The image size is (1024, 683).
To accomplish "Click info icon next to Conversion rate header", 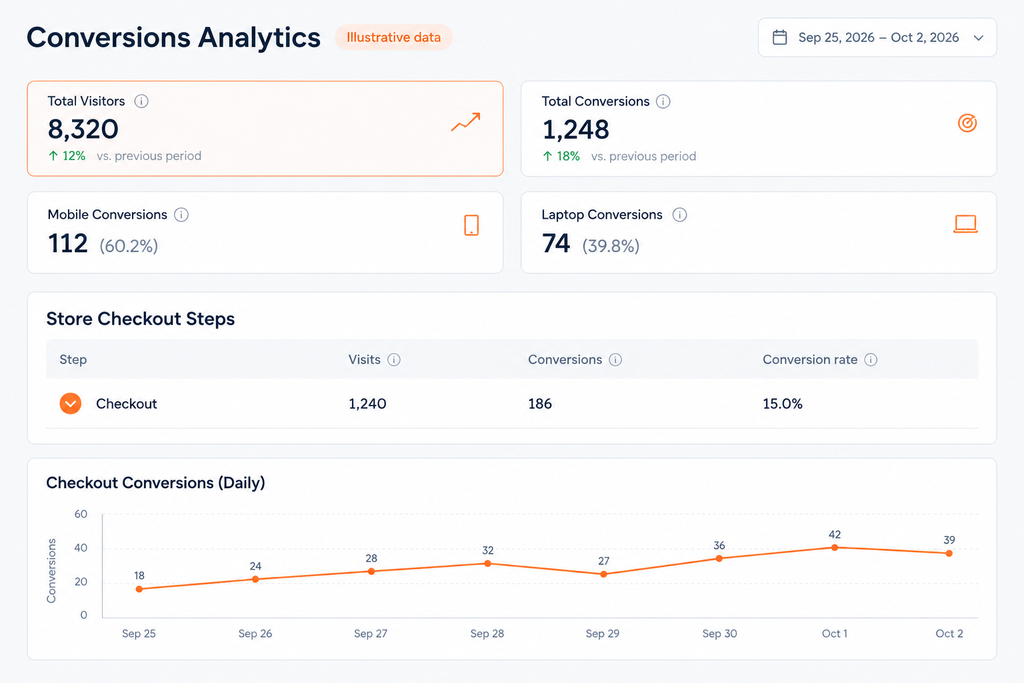I will (871, 360).
